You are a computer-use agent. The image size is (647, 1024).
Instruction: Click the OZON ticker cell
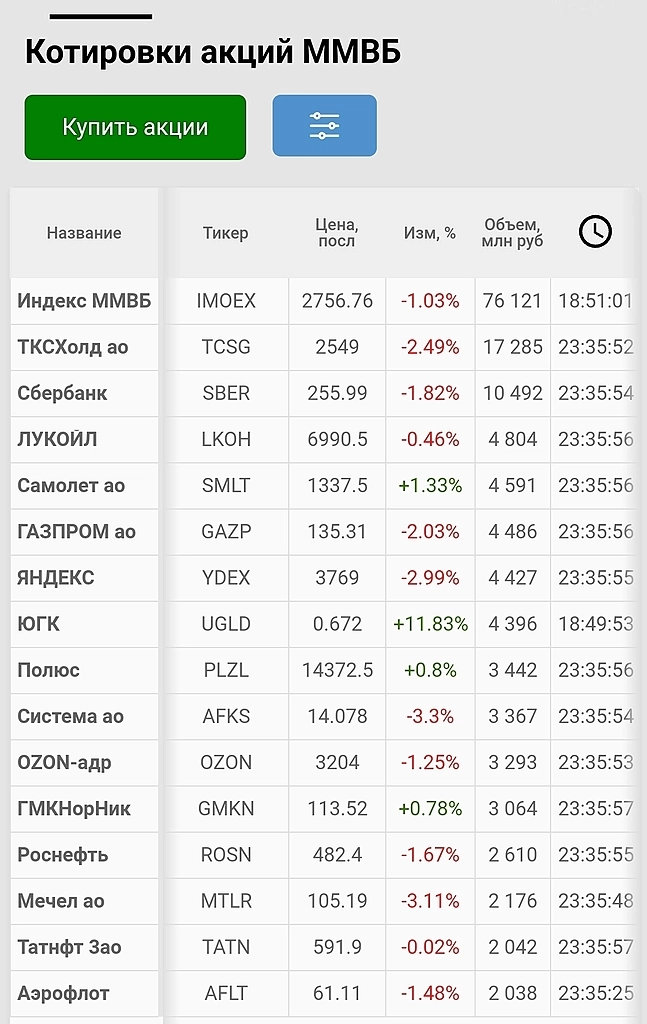[x=225, y=762]
